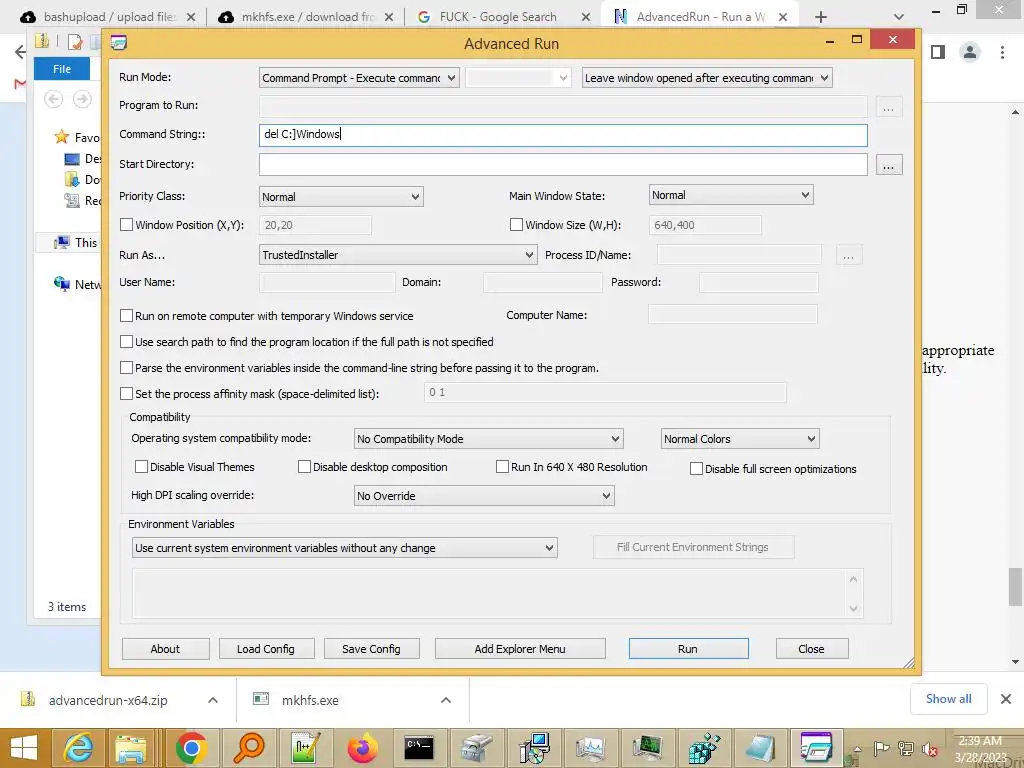Open the system monitor taskbar icon
Viewport: 1024px width, 768px height.
pyautogui.click(x=647, y=747)
